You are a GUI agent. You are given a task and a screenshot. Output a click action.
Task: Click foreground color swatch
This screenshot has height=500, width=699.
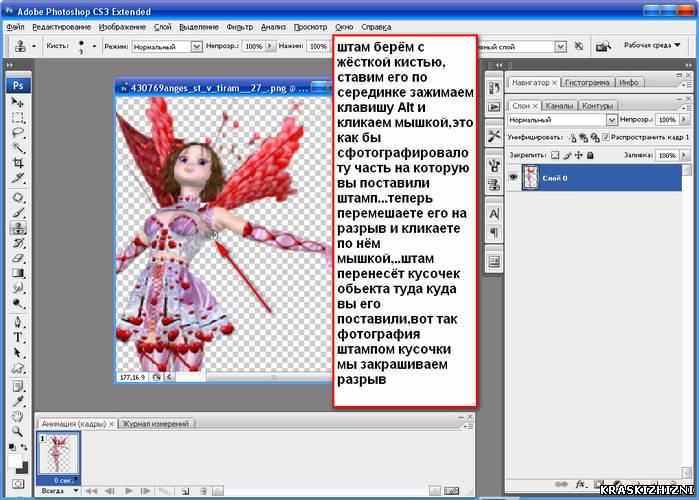coord(14,460)
